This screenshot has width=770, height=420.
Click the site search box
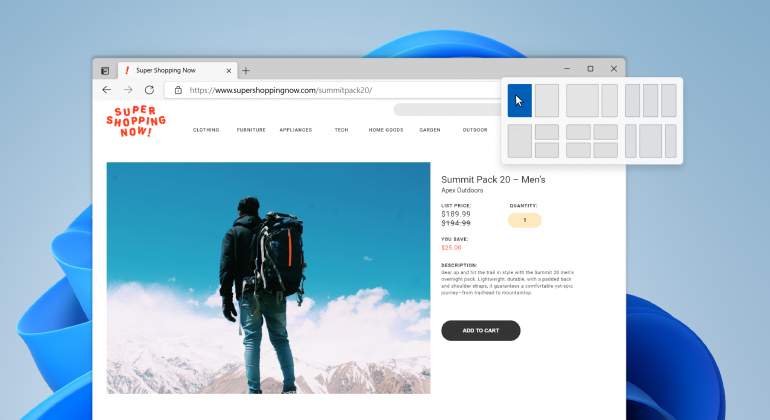[447, 109]
